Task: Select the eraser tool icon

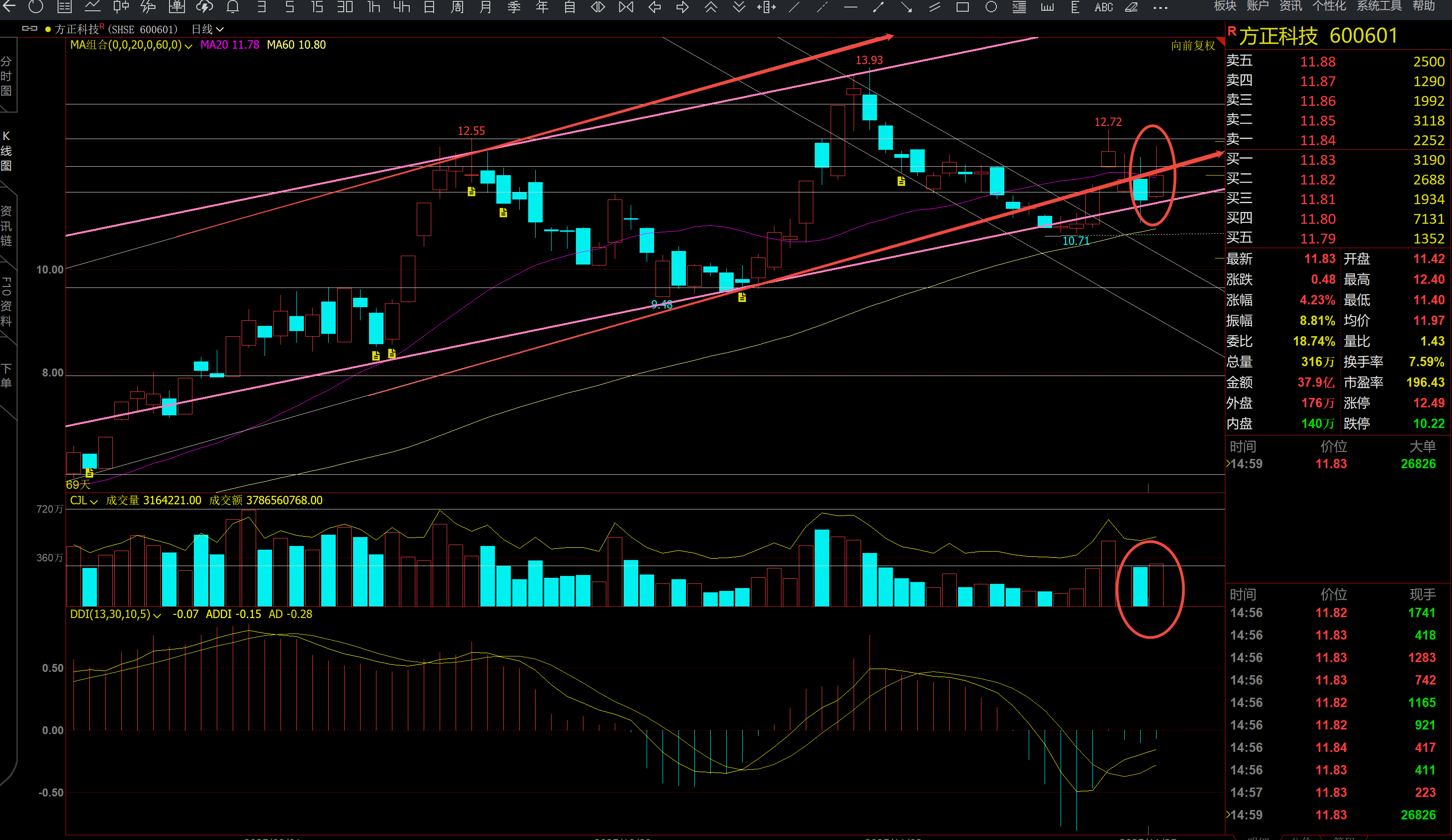Action: [1131, 7]
